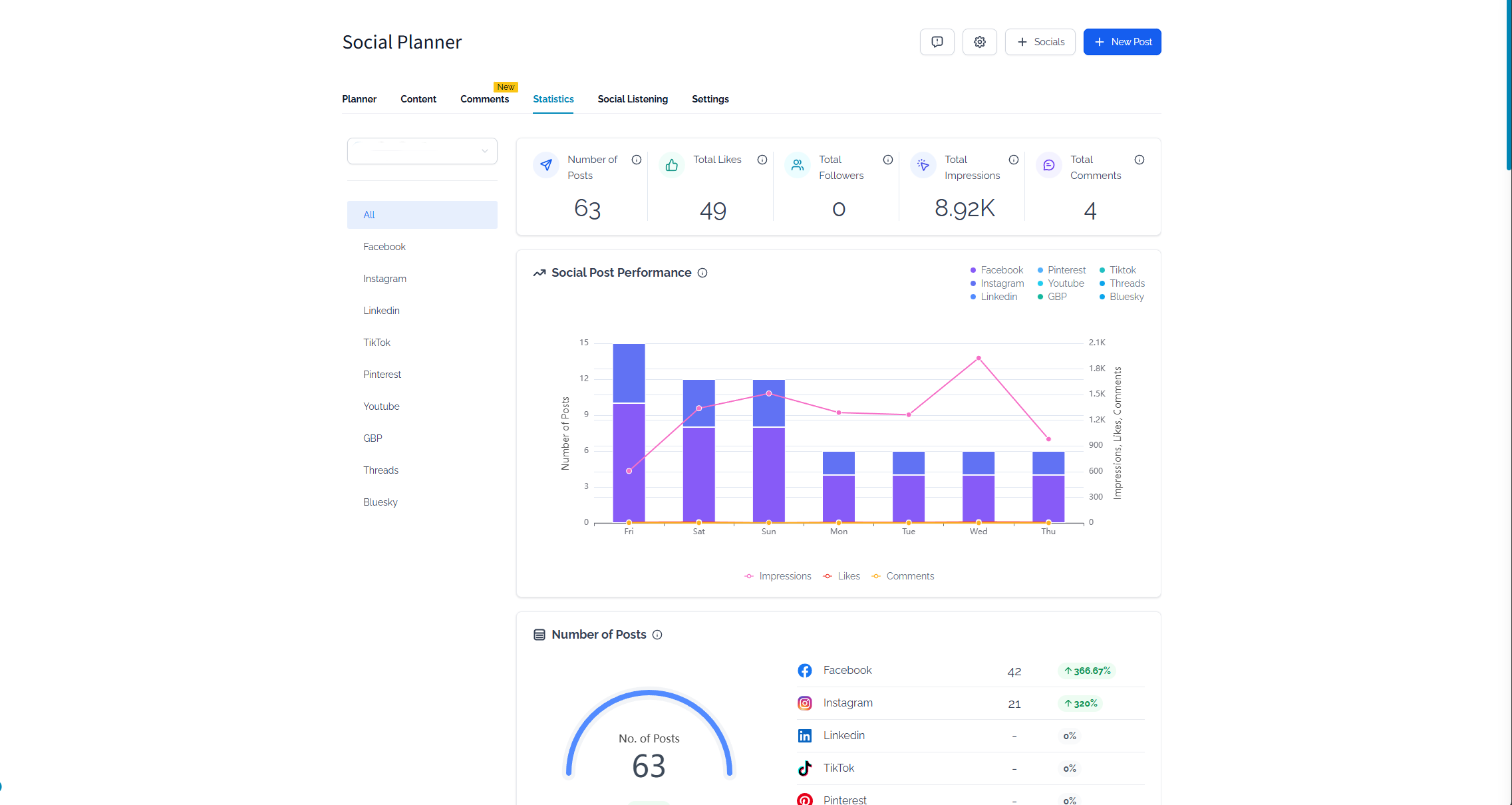Click info icon beside Total Impressions
This screenshot has height=805, width=1512.
click(x=1014, y=160)
